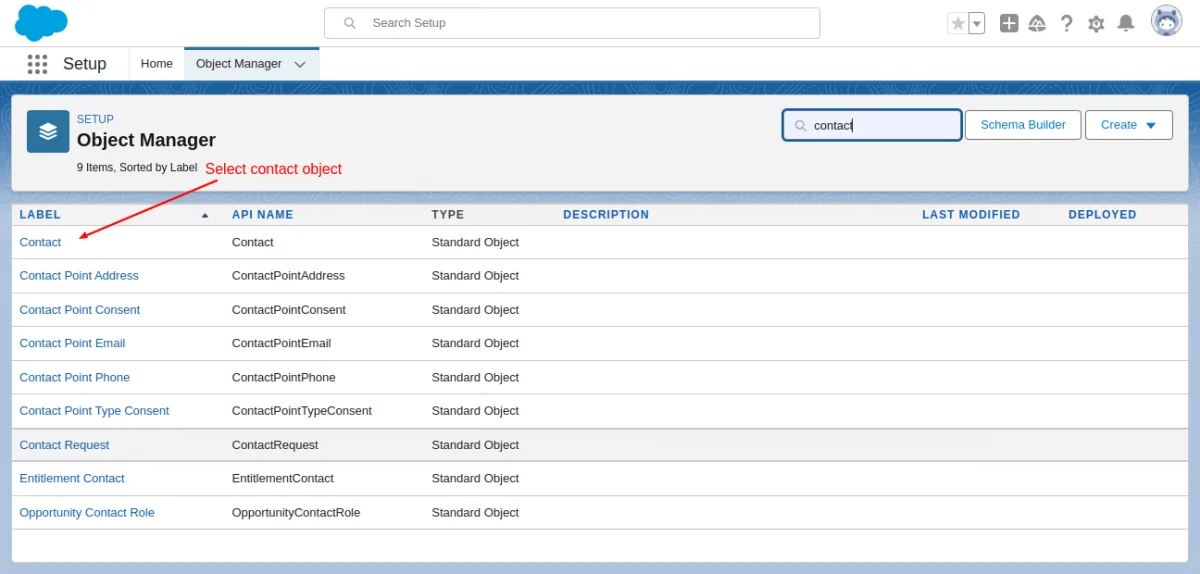
Task: Expand the Object Manager tab chevron
Action: 300,64
